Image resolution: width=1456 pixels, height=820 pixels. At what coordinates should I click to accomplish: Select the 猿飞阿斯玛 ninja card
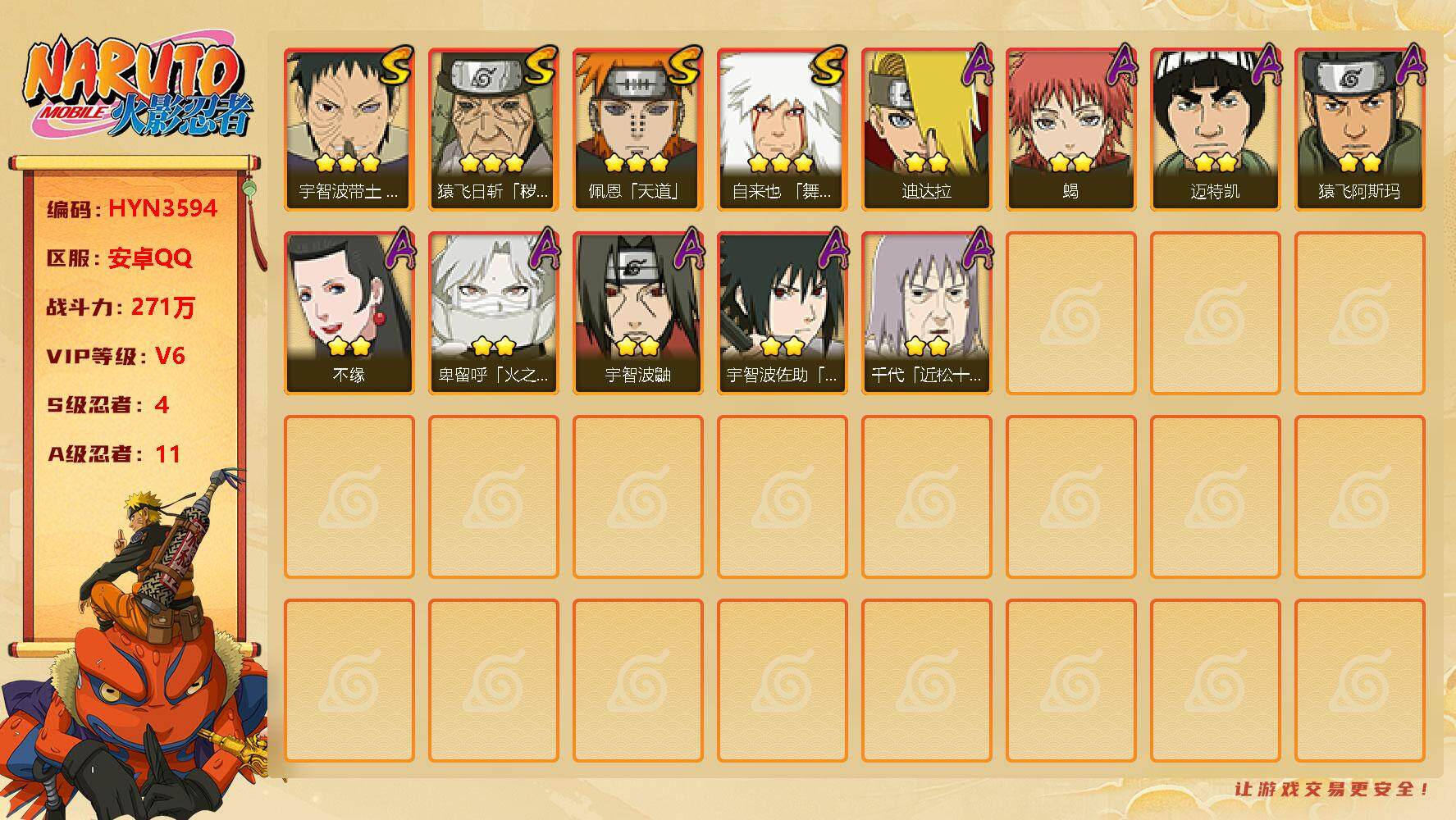tap(1360, 130)
